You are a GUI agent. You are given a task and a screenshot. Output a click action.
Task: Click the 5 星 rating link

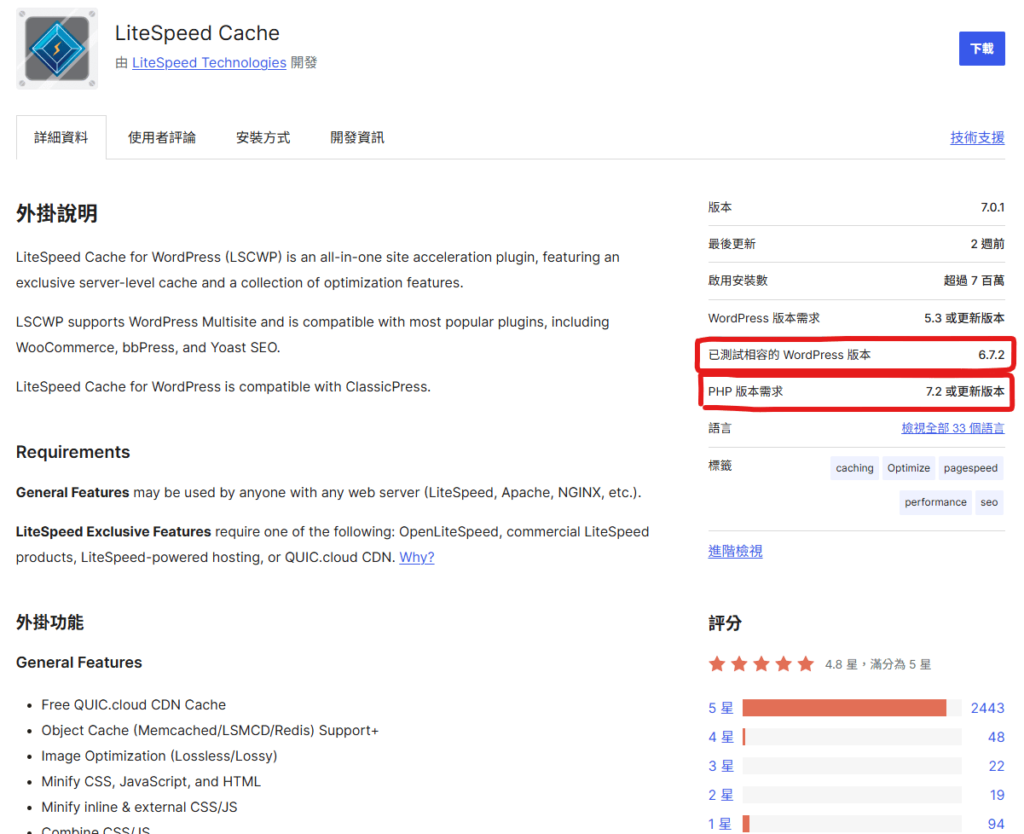point(721,708)
